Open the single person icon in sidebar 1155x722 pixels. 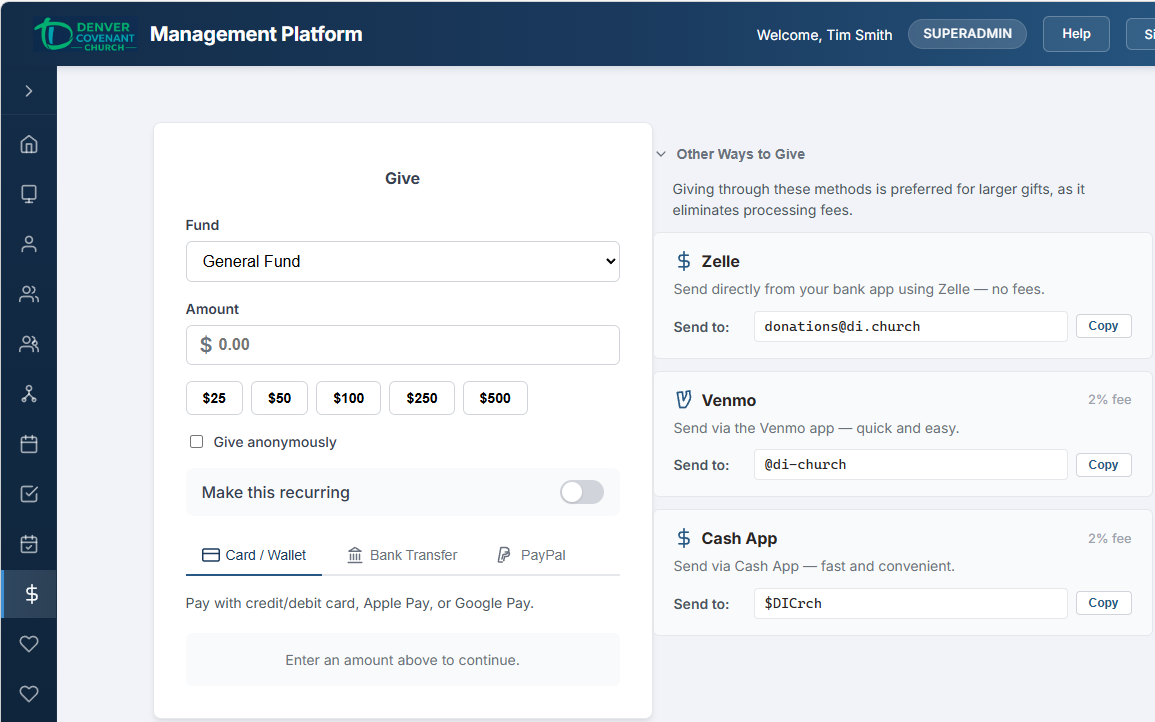click(x=29, y=244)
